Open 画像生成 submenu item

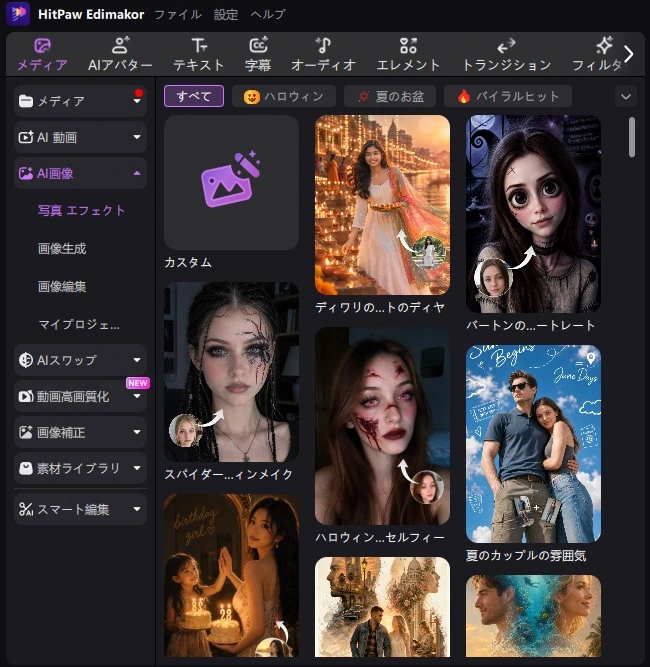click(x=62, y=248)
